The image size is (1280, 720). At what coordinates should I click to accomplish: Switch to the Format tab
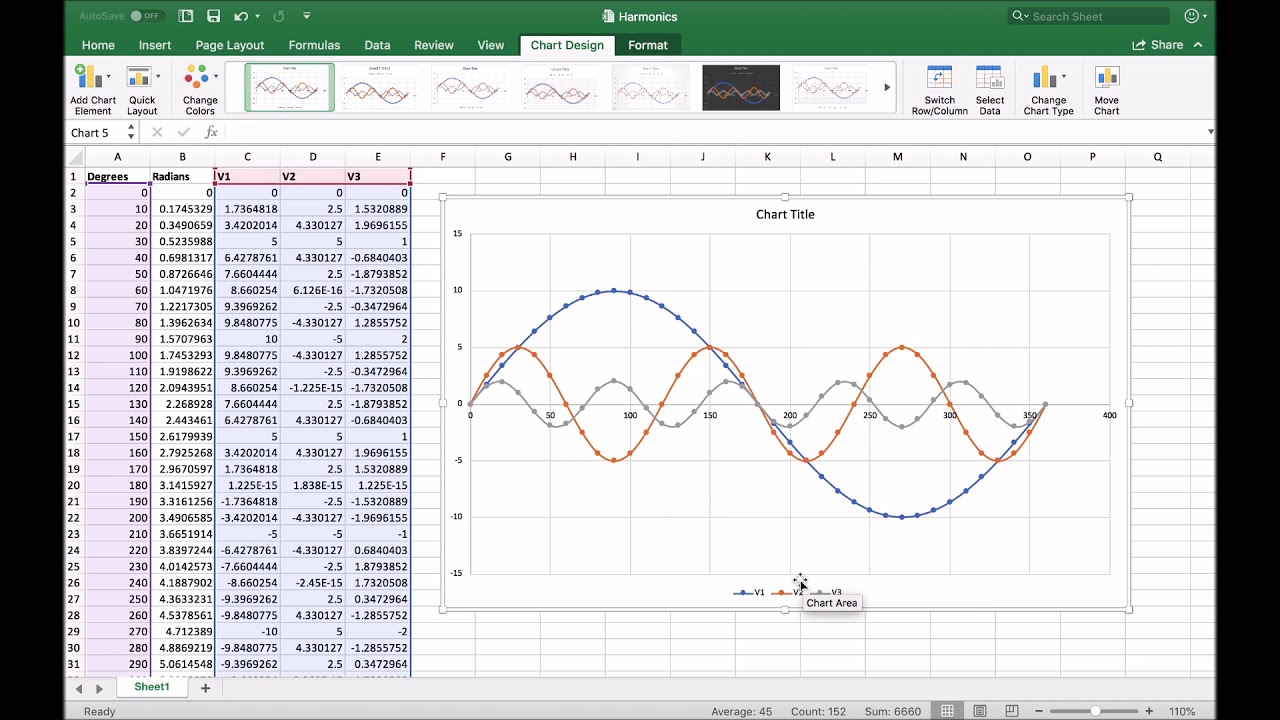pos(648,45)
